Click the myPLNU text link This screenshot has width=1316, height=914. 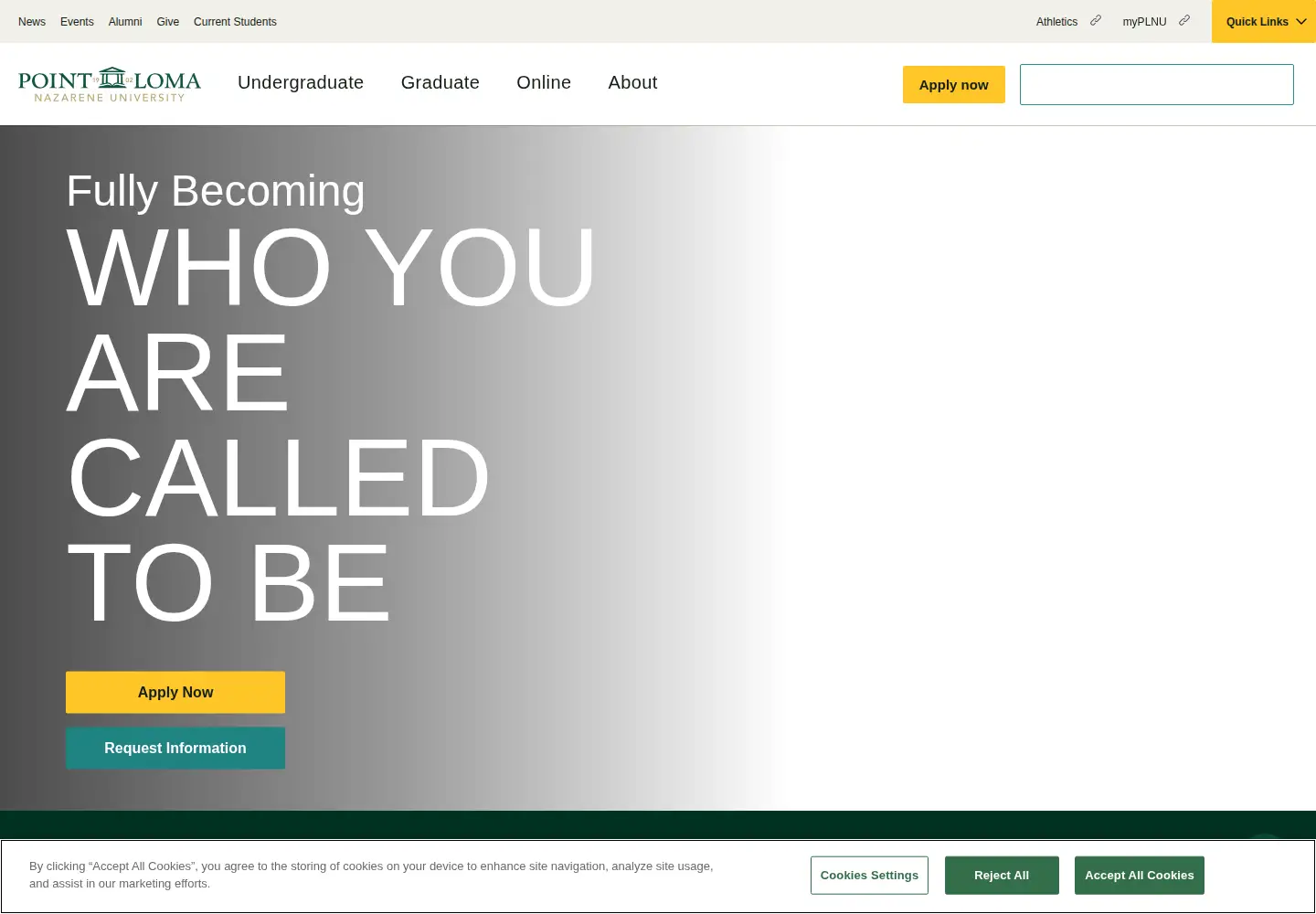pos(1144,22)
